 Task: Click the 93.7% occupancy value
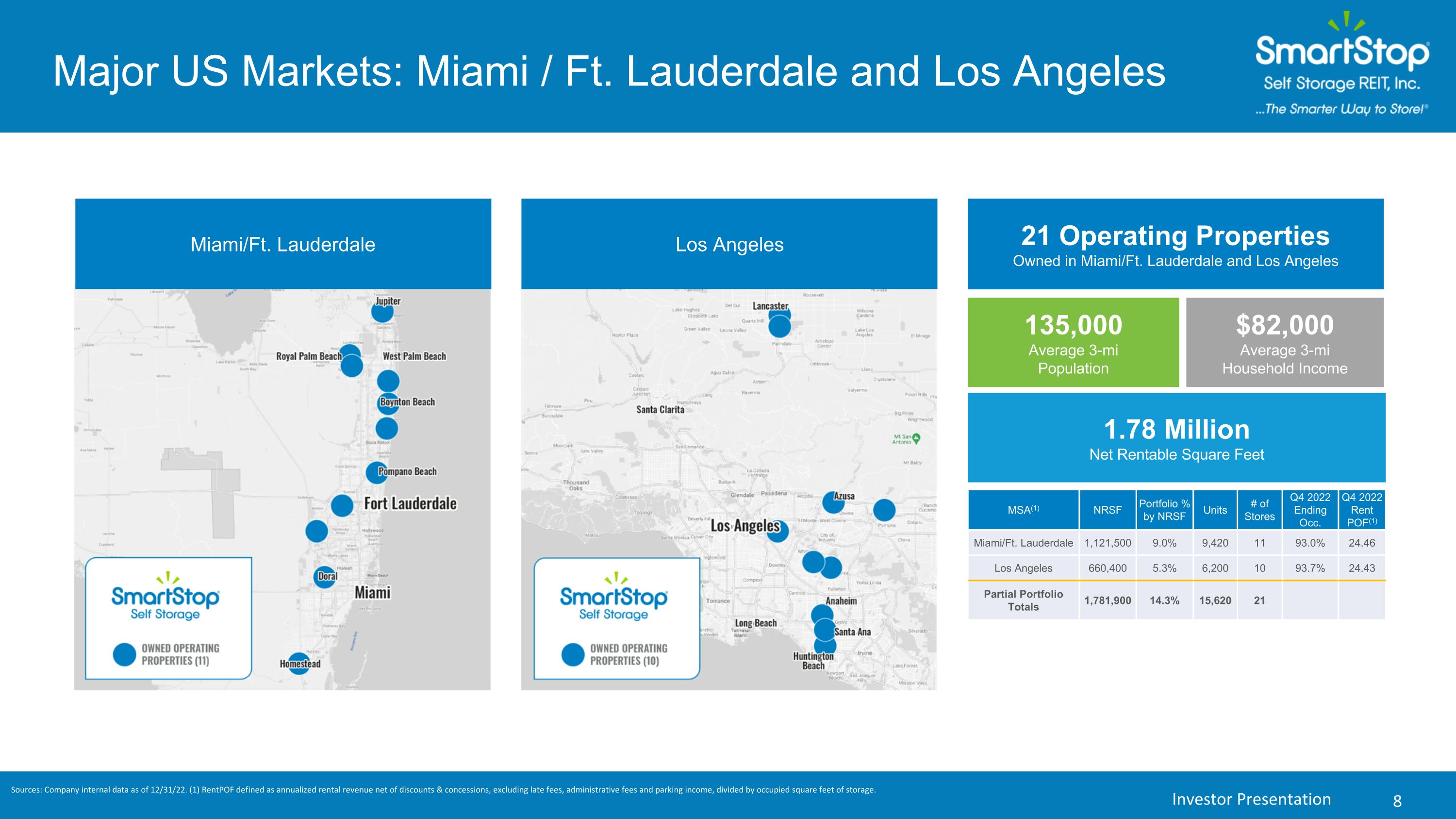[1310, 568]
